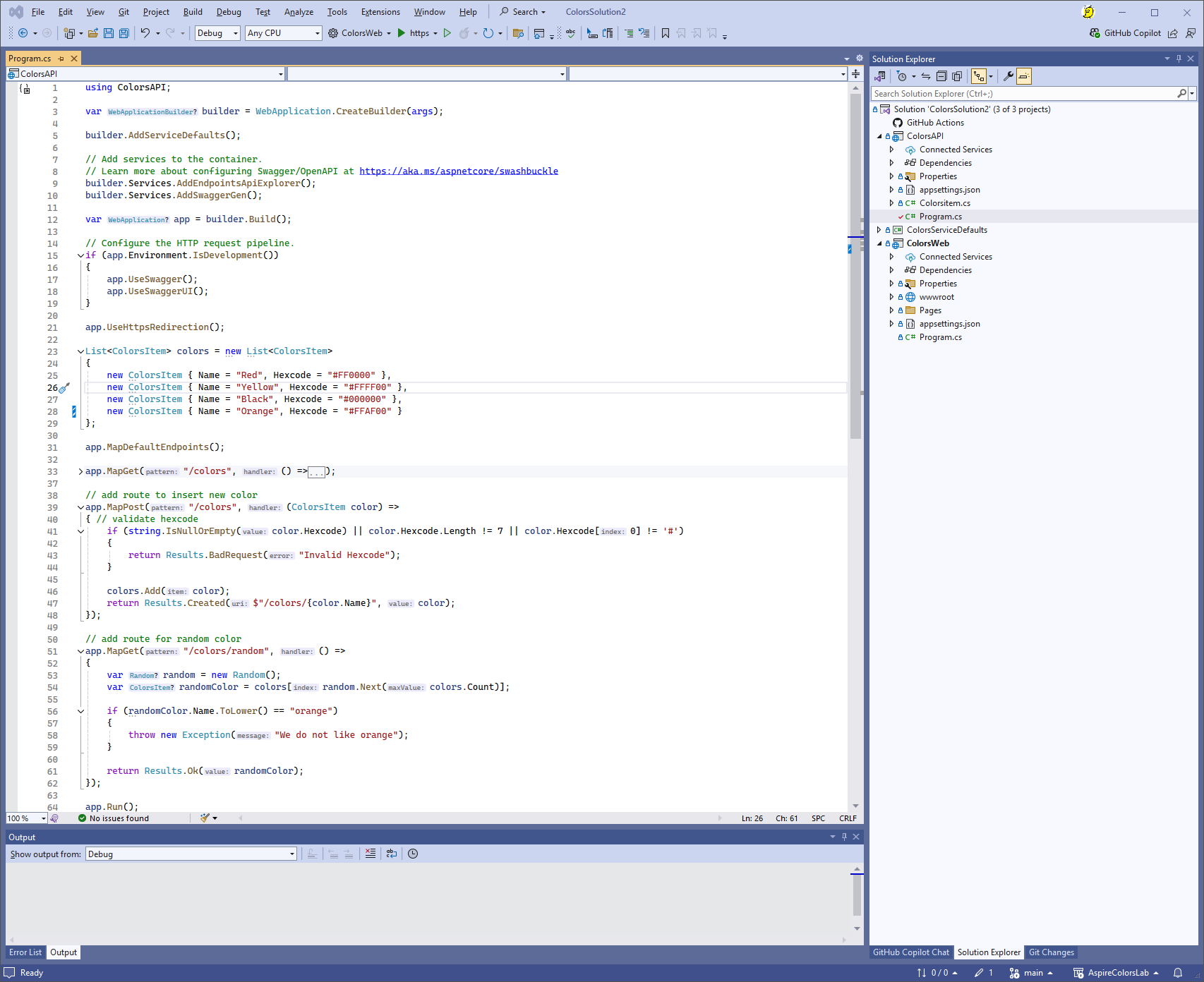Toggle Preview Selected Items in Solution Explorer
Image resolution: width=1204 pixels, height=982 pixels.
coord(1024,76)
